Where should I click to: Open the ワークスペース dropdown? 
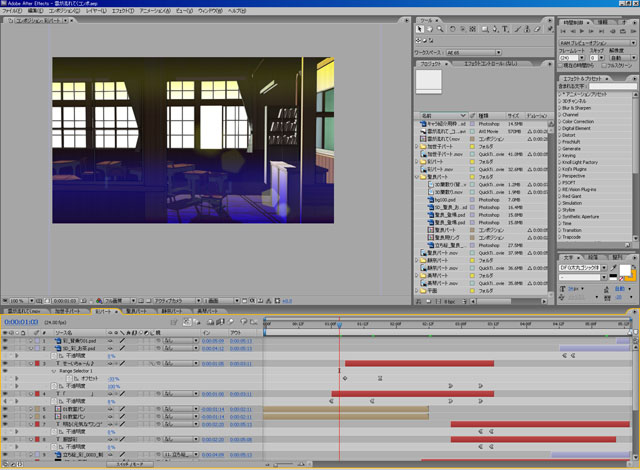tap(473, 53)
